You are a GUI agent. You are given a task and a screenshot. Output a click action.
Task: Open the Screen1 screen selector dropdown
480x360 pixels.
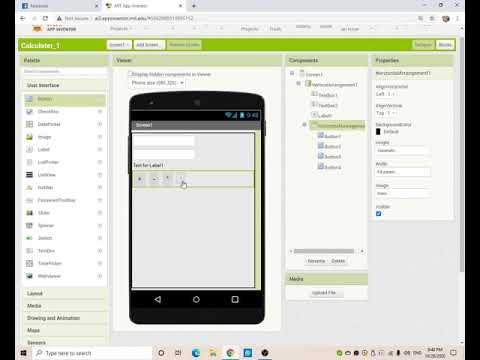[119, 45]
